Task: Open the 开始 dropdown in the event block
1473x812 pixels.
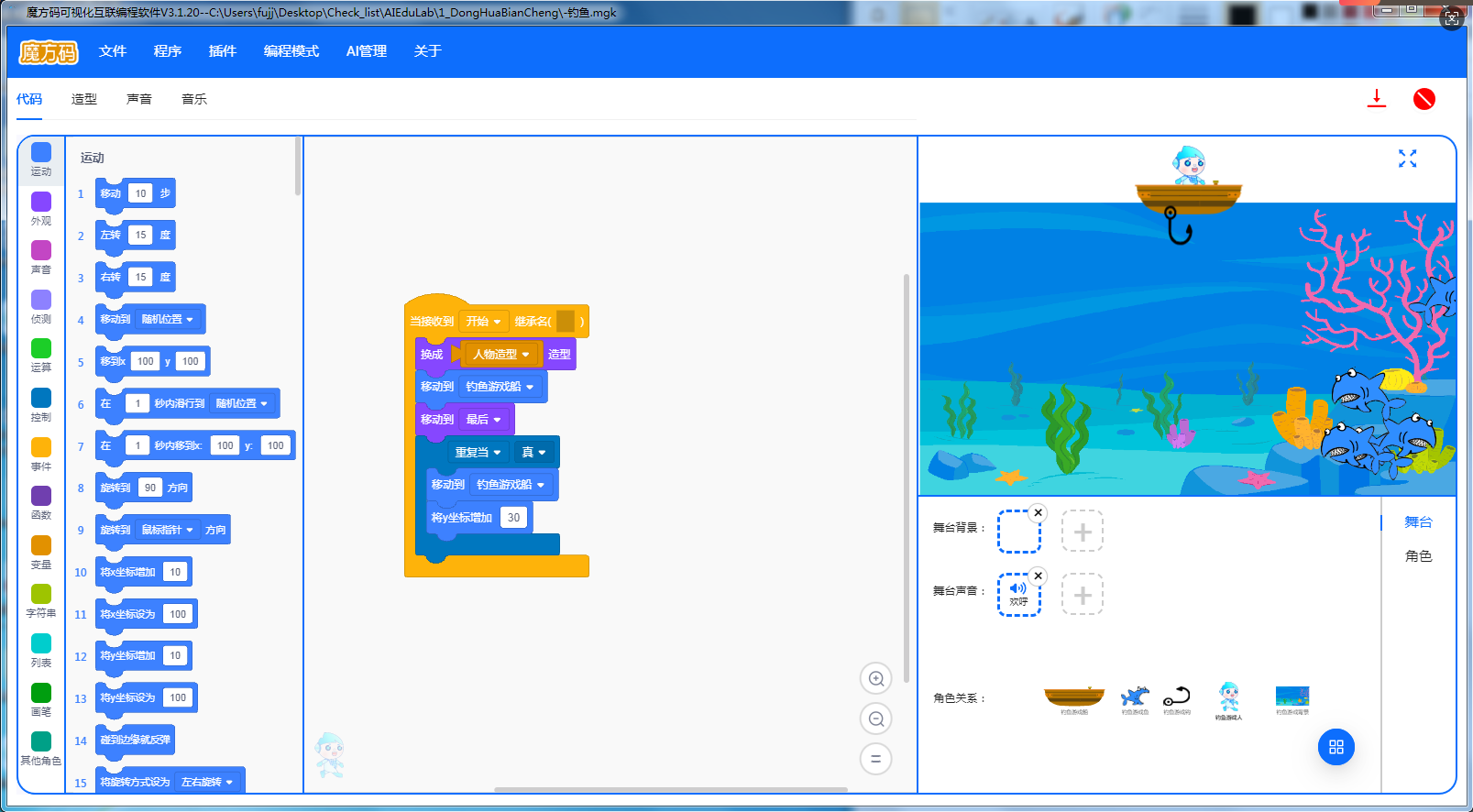Action: (x=483, y=322)
